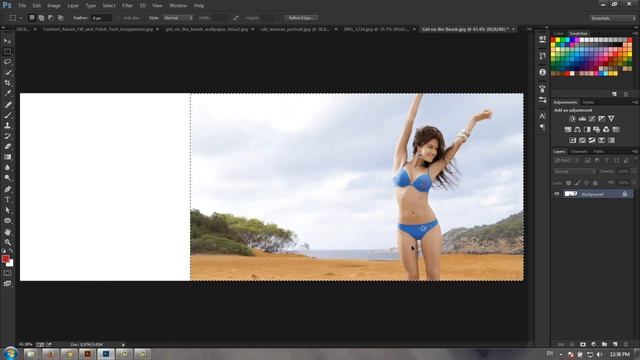Image resolution: width=640 pixels, height=360 pixels.
Task: Switch to the Color panel tab
Action: [558, 33]
